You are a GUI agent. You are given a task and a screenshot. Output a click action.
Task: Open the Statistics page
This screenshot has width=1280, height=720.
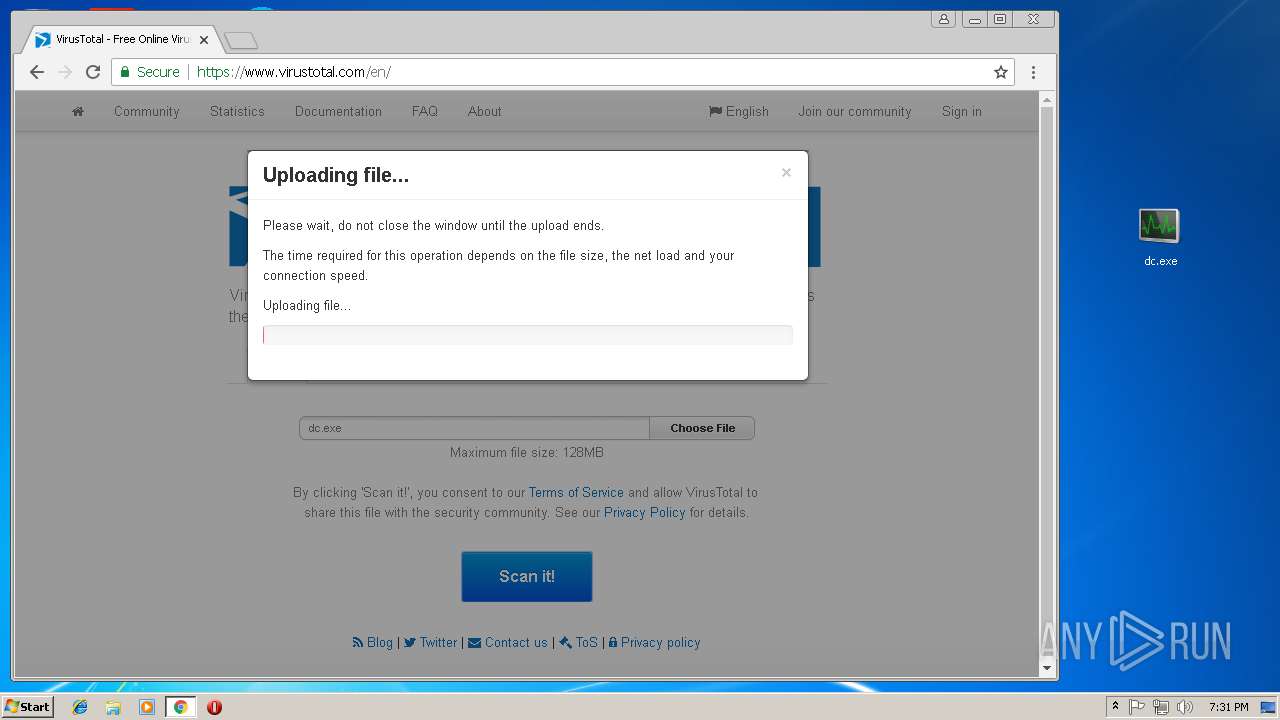pyautogui.click(x=237, y=111)
